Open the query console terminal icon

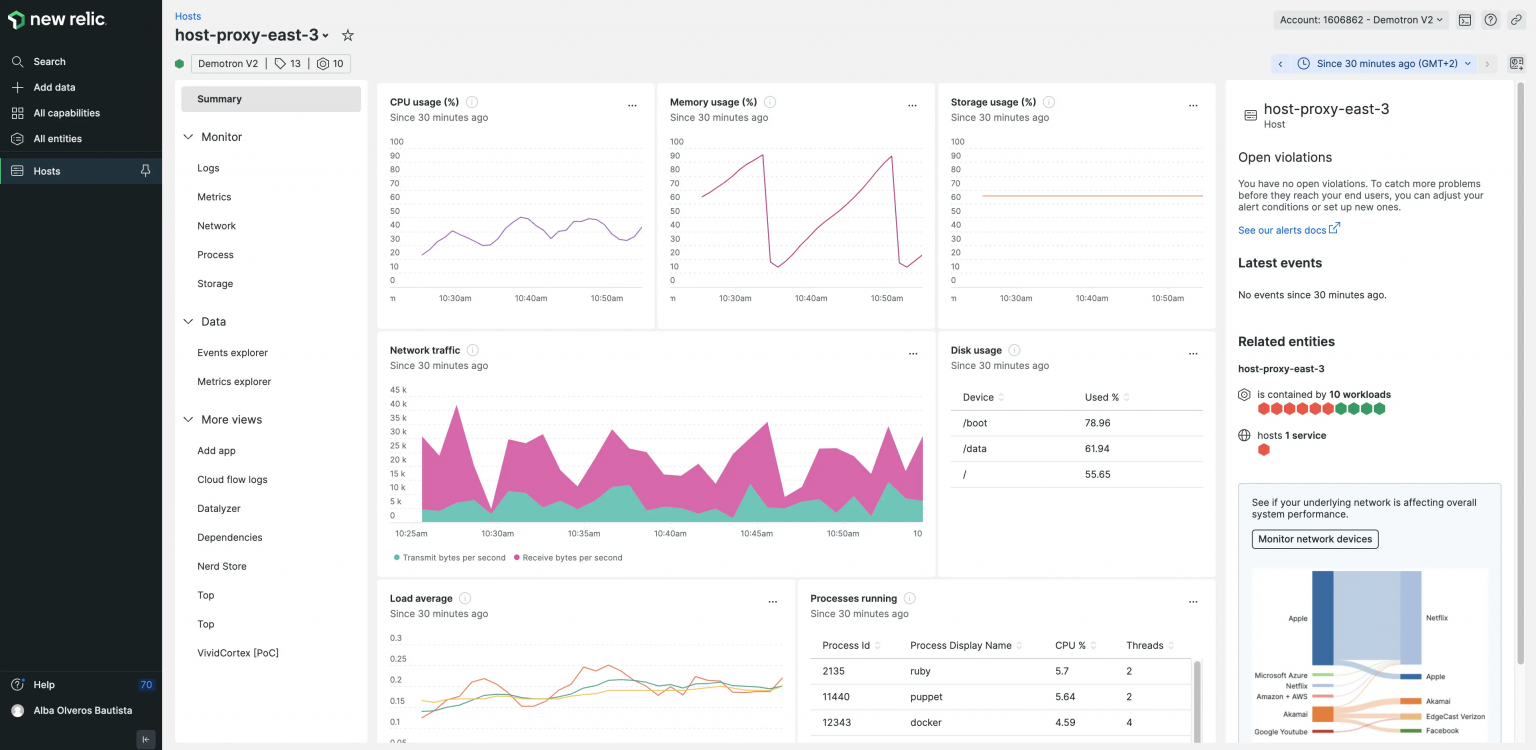click(x=1464, y=19)
